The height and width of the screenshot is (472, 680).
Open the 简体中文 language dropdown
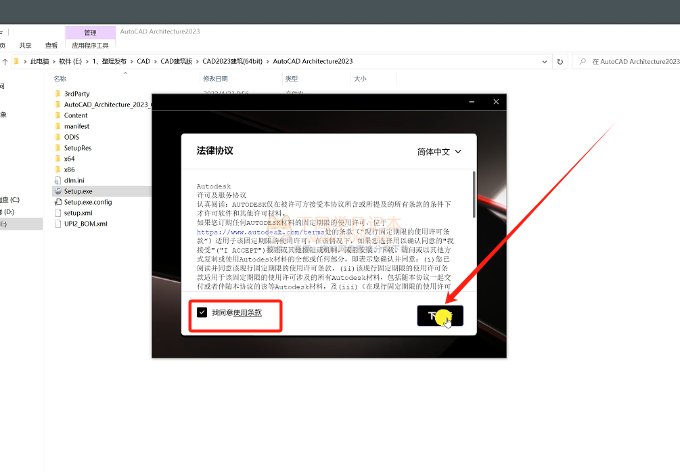point(439,151)
